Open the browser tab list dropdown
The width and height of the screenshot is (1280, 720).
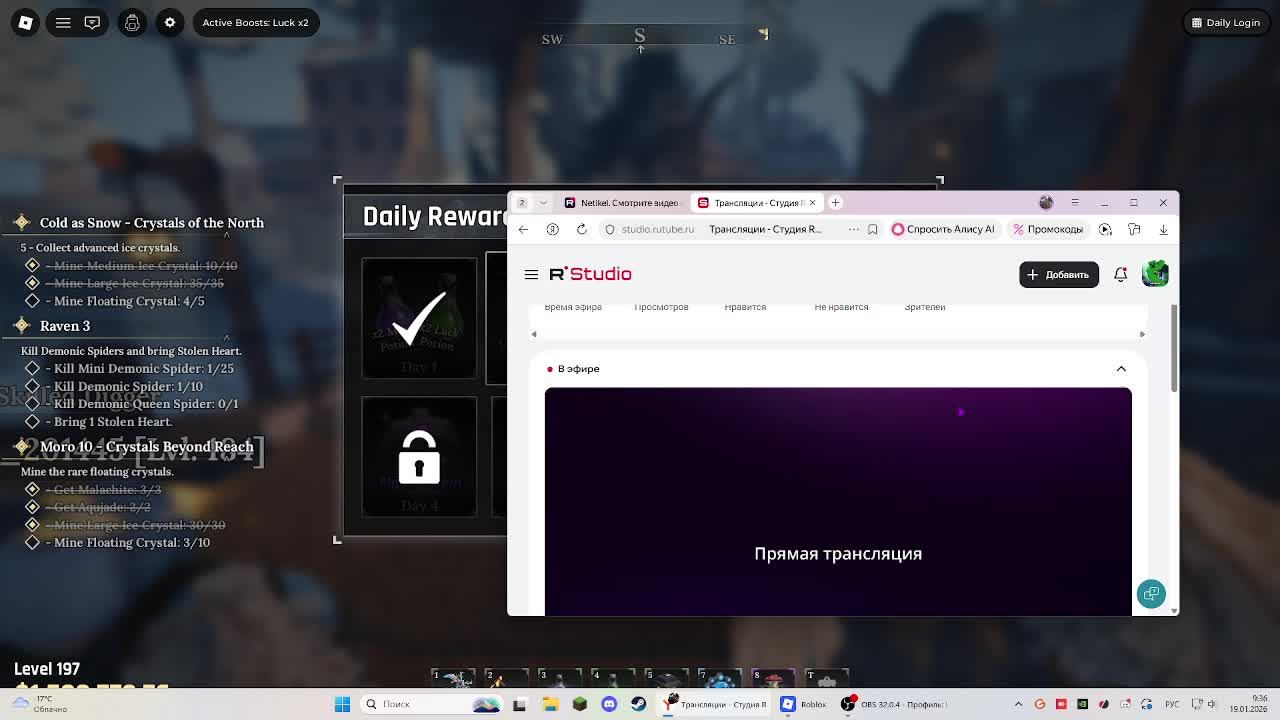coord(543,203)
